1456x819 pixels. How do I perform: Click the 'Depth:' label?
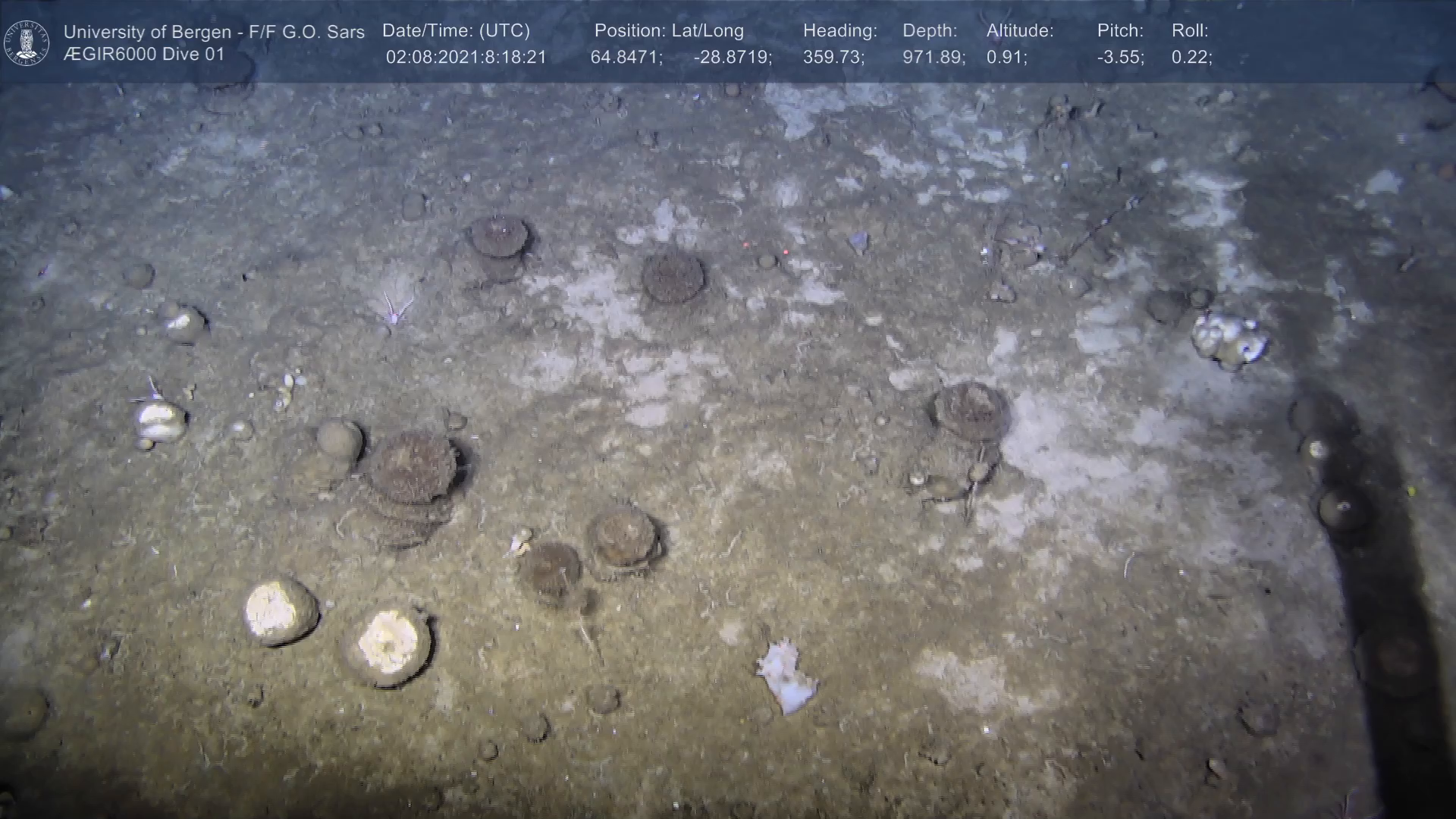(x=930, y=31)
